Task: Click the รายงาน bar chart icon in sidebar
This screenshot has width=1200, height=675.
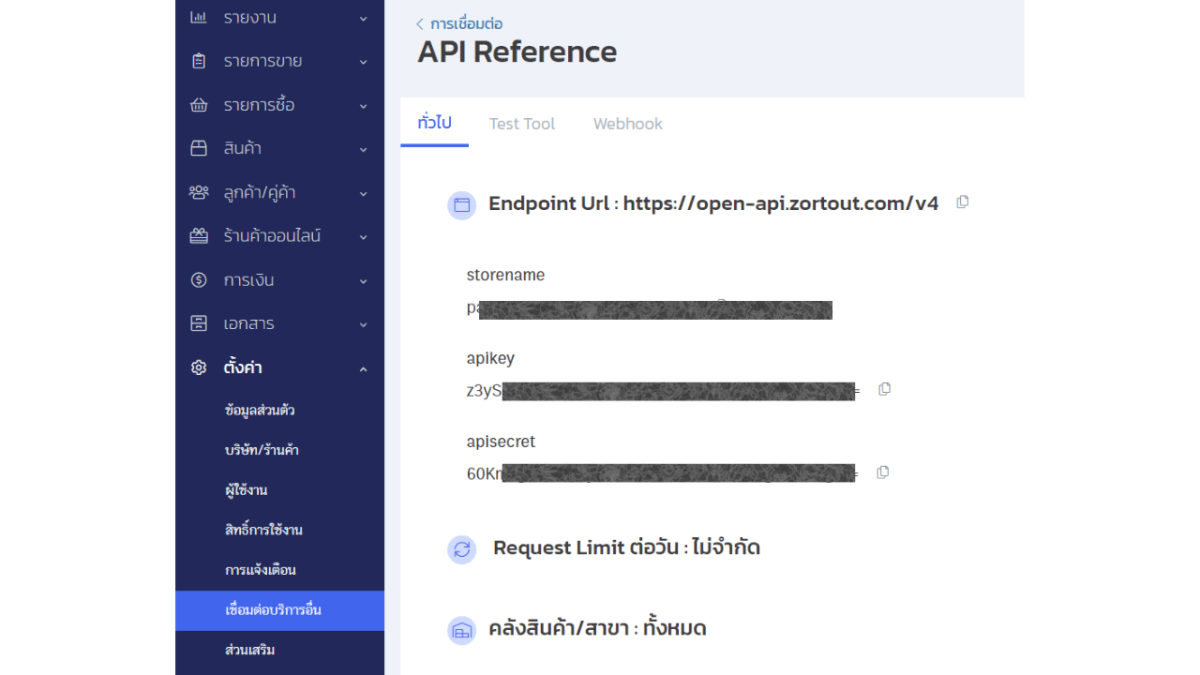Action: click(196, 17)
